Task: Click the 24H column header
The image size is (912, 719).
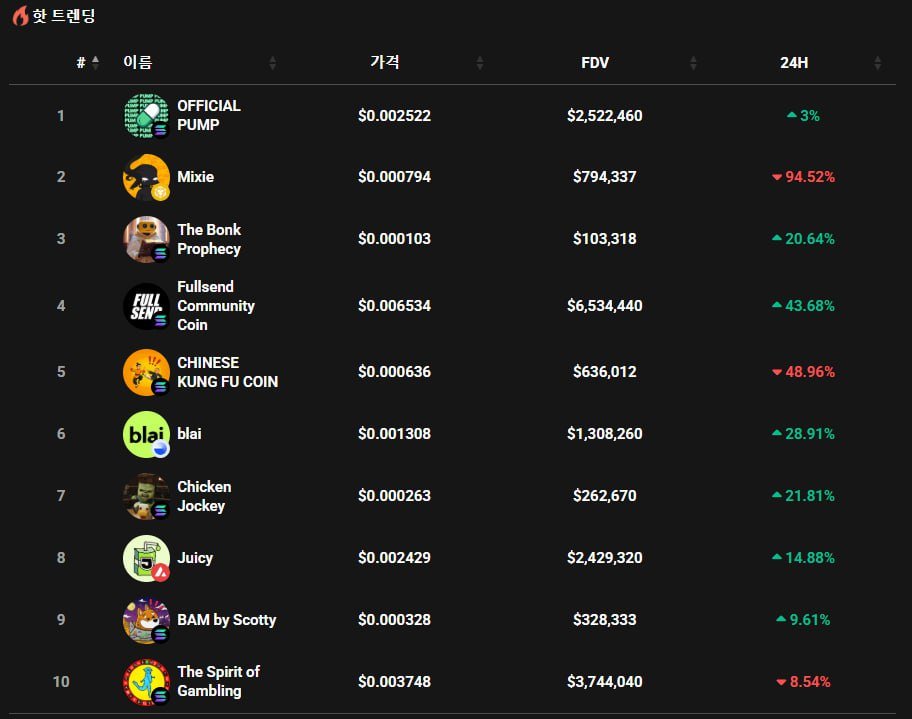Action: (x=794, y=62)
